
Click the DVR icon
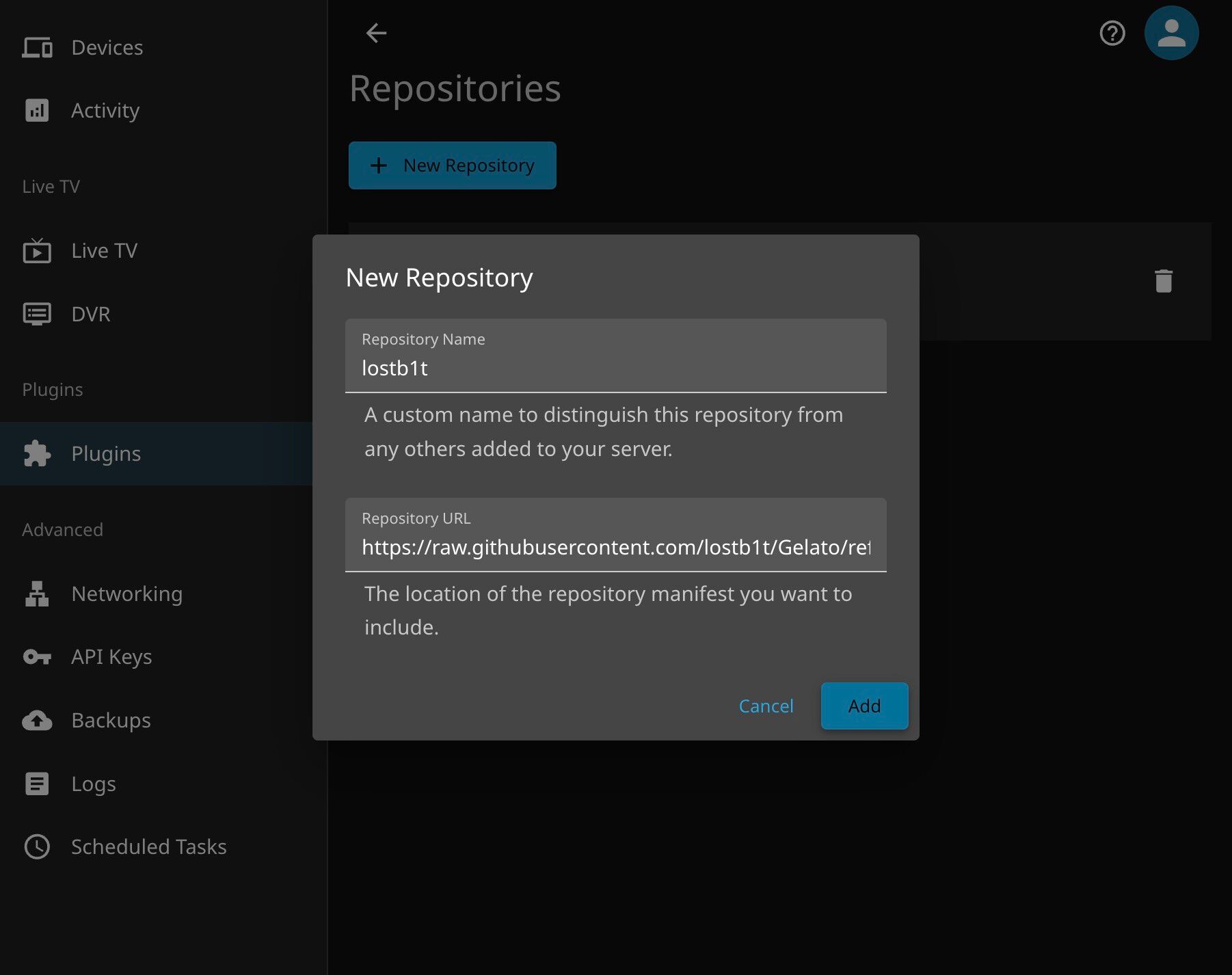[x=37, y=314]
